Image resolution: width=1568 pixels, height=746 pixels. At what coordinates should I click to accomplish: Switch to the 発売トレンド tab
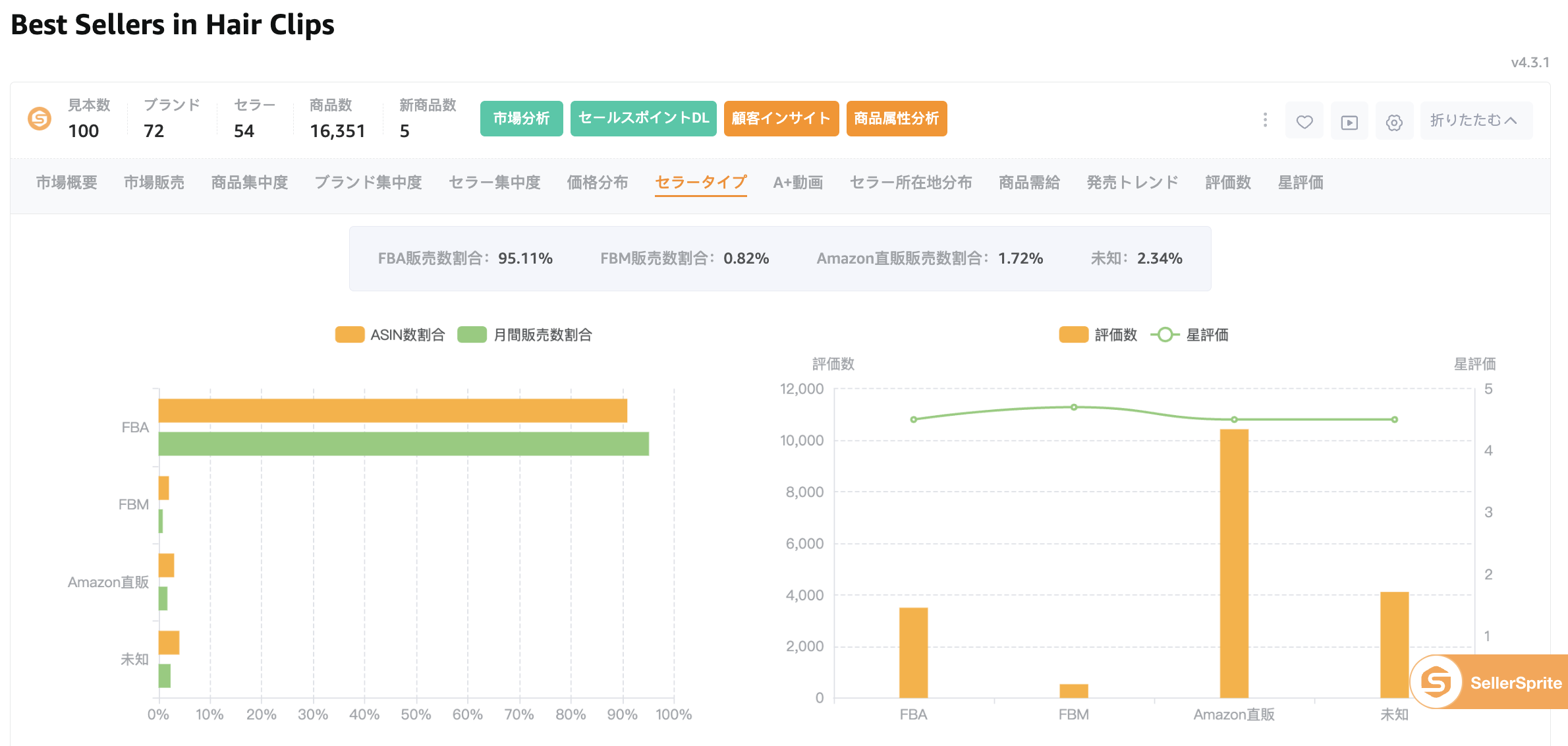coord(1133,183)
